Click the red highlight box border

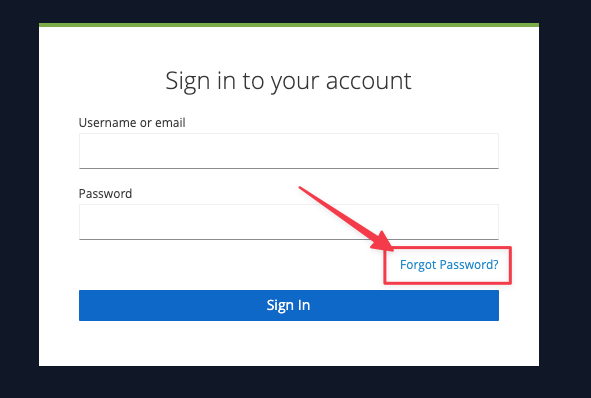point(447,248)
